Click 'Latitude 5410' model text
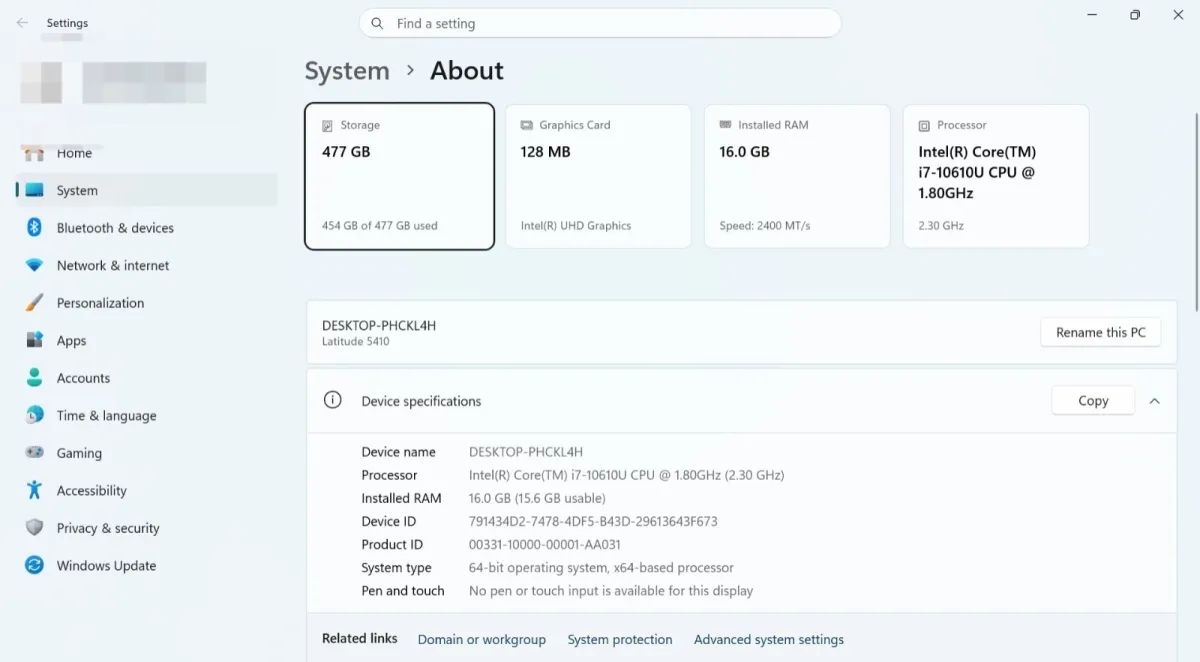This screenshot has height=662, width=1200. pyautogui.click(x=356, y=342)
